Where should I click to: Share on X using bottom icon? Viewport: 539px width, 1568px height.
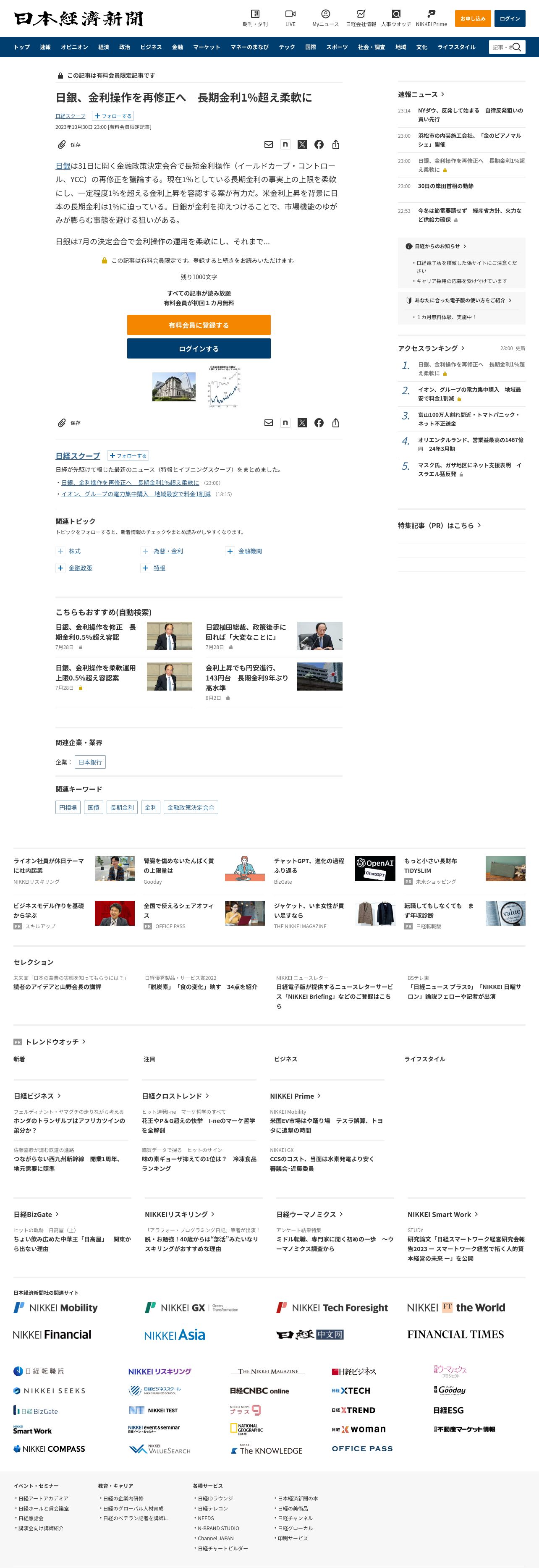pyautogui.click(x=302, y=422)
